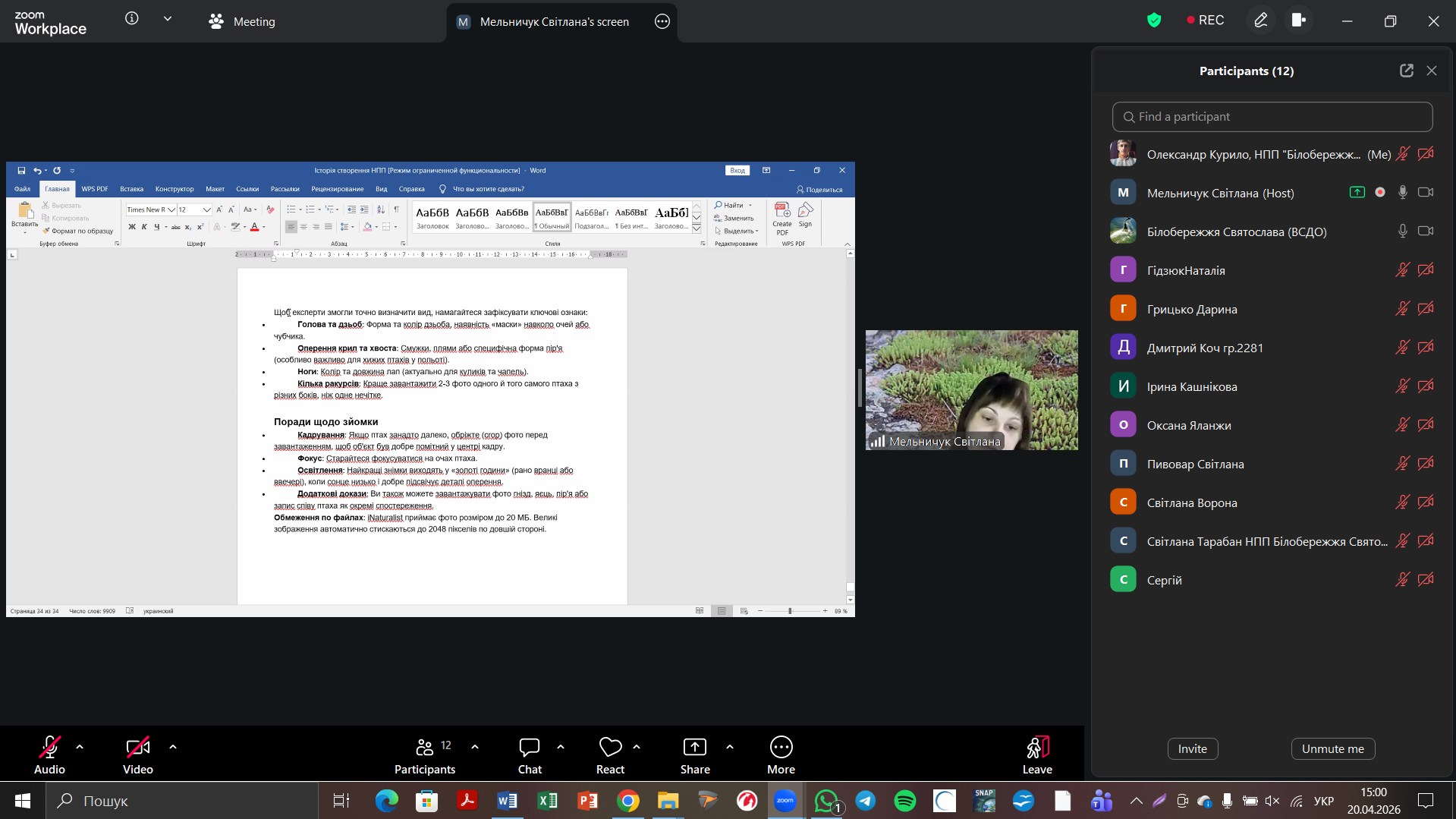
Task: Switch to Мельничук Світлана's screen tab
Action: 554,22
